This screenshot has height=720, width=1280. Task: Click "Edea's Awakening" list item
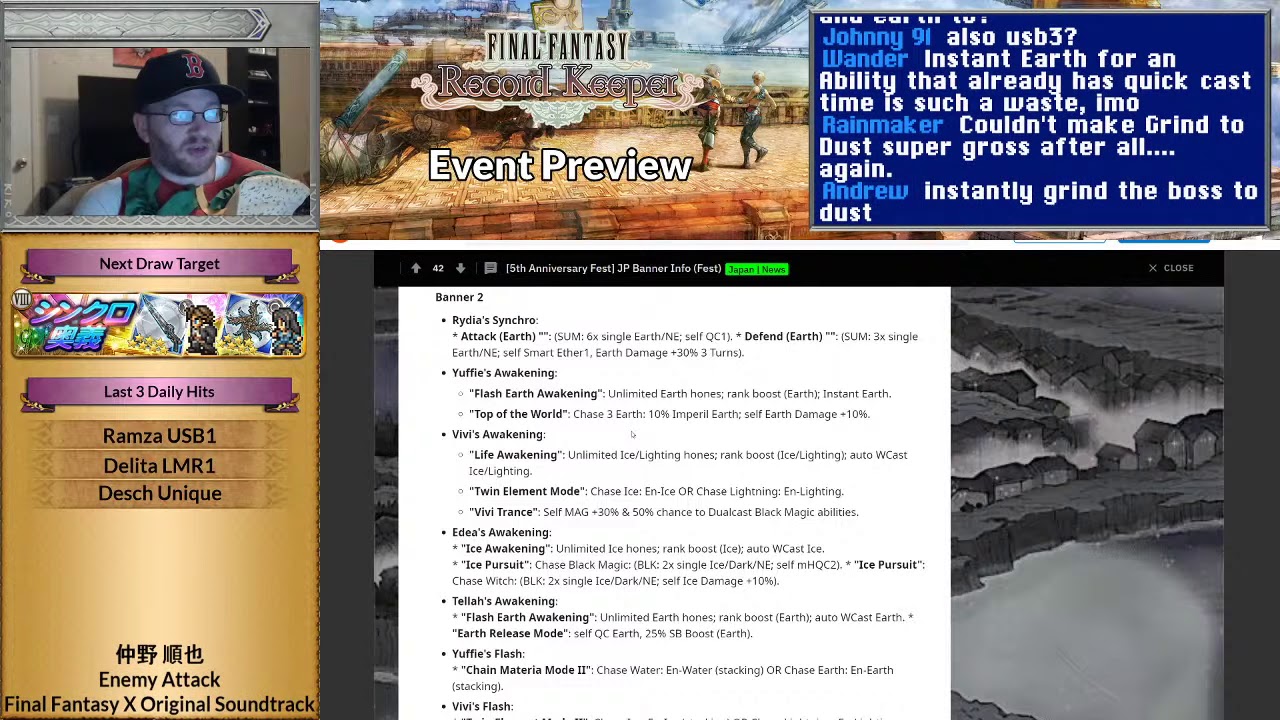(500, 532)
